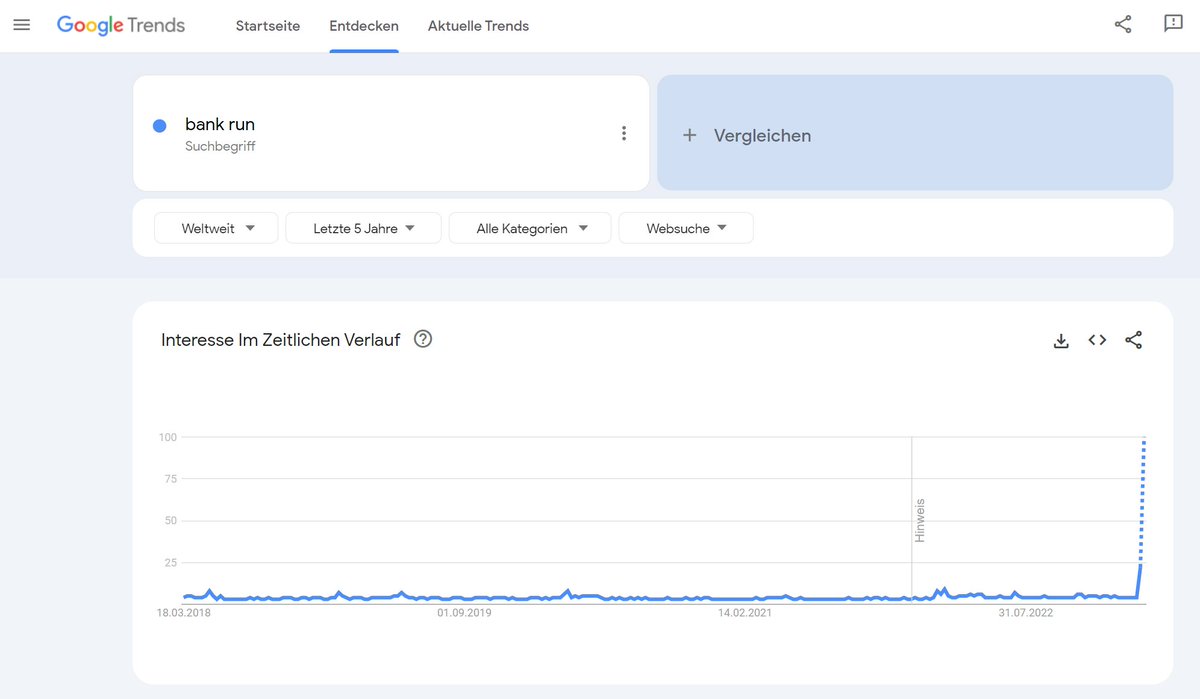Click the Suchbegriff label under bank run
This screenshot has height=699, width=1200.
pyautogui.click(x=220, y=146)
